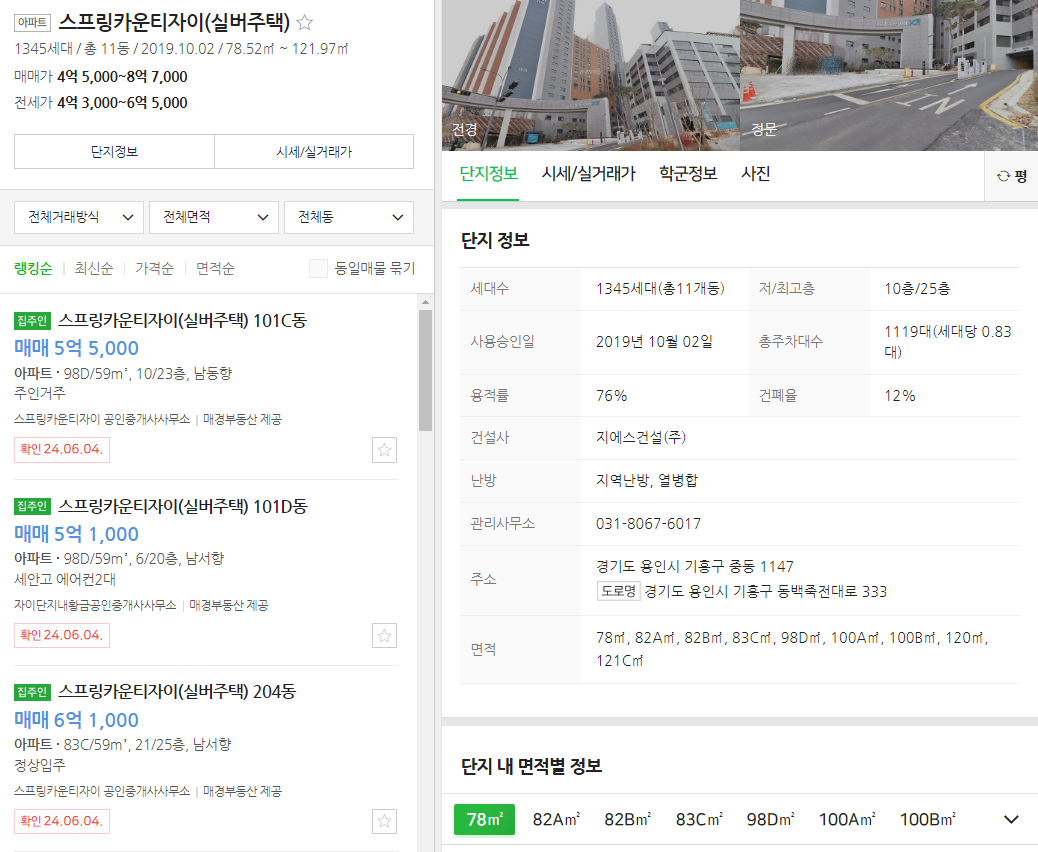The width and height of the screenshot is (1038, 852).
Task: Click the 단지정보 button in left panel
Action: point(114,152)
